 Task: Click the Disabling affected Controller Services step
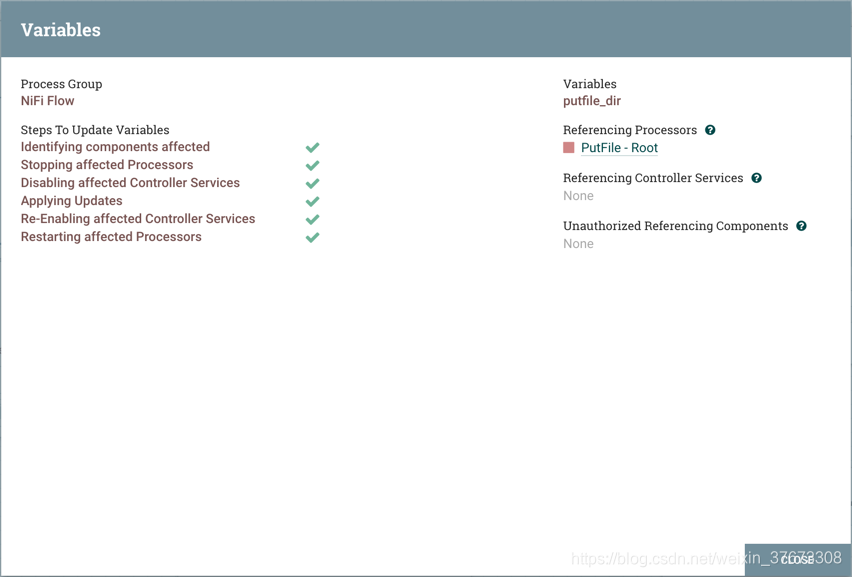[x=130, y=183]
